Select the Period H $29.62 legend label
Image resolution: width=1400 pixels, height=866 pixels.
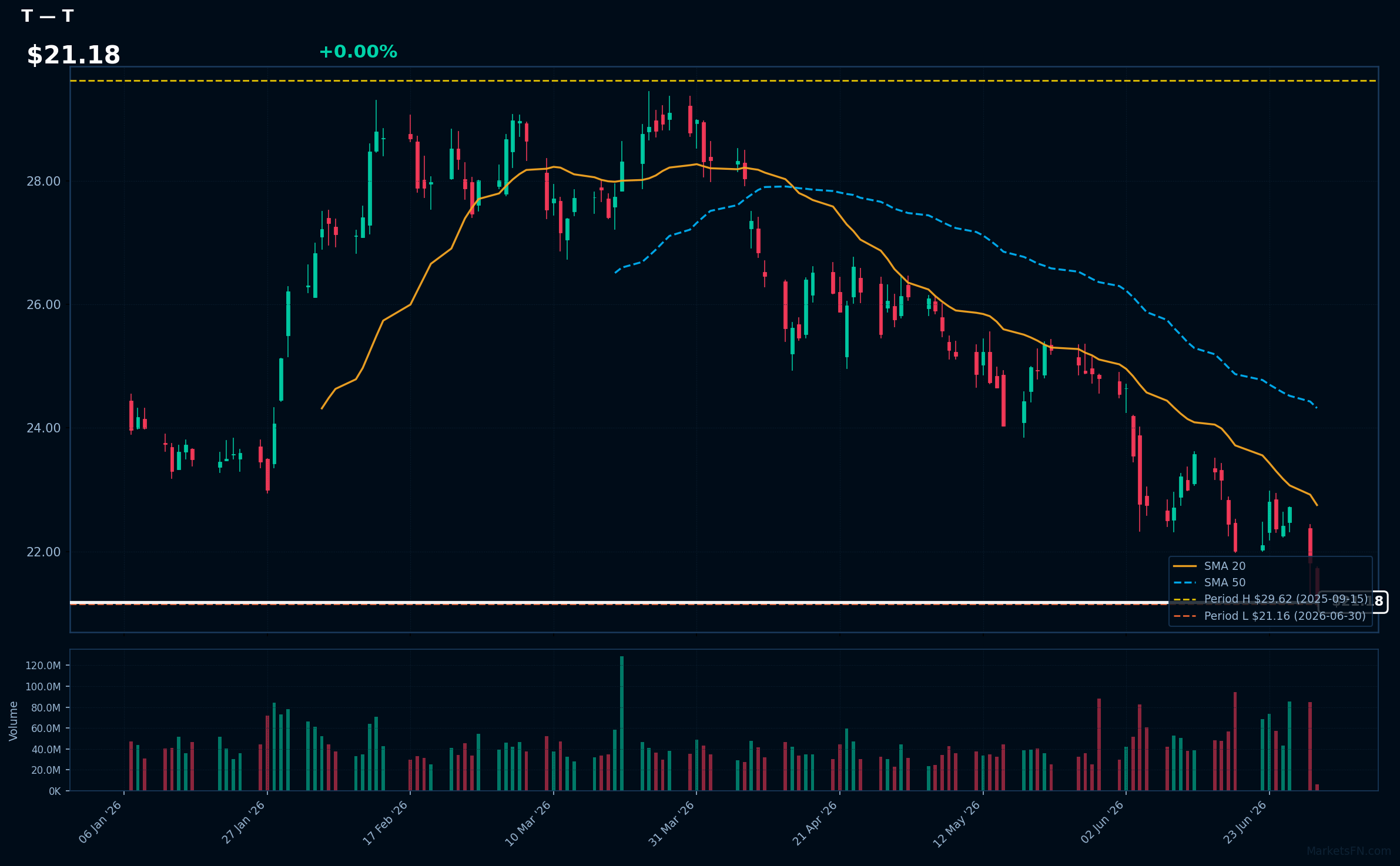(x=1286, y=599)
